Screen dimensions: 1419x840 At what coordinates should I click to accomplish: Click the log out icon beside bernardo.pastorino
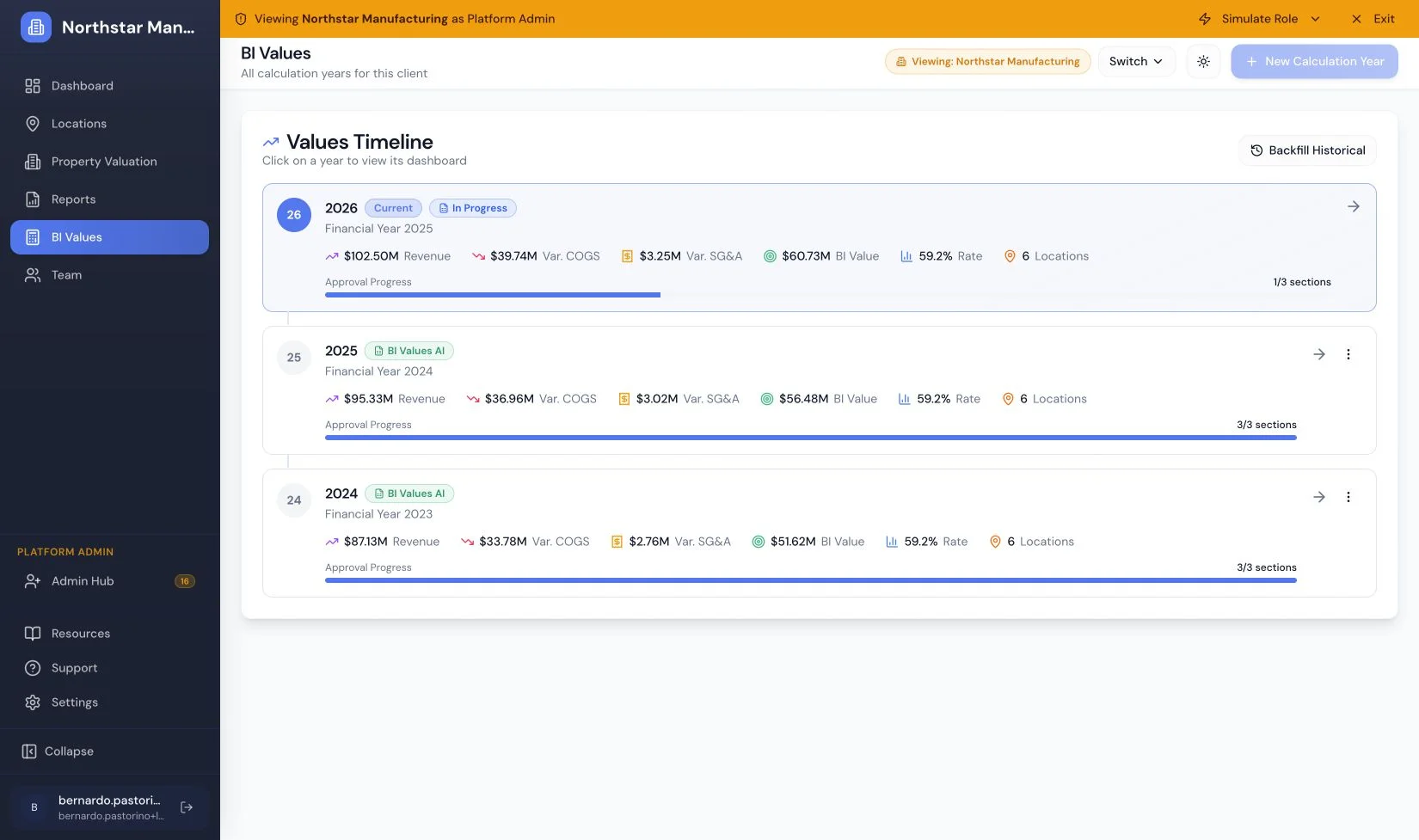pyautogui.click(x=187, y=807)
